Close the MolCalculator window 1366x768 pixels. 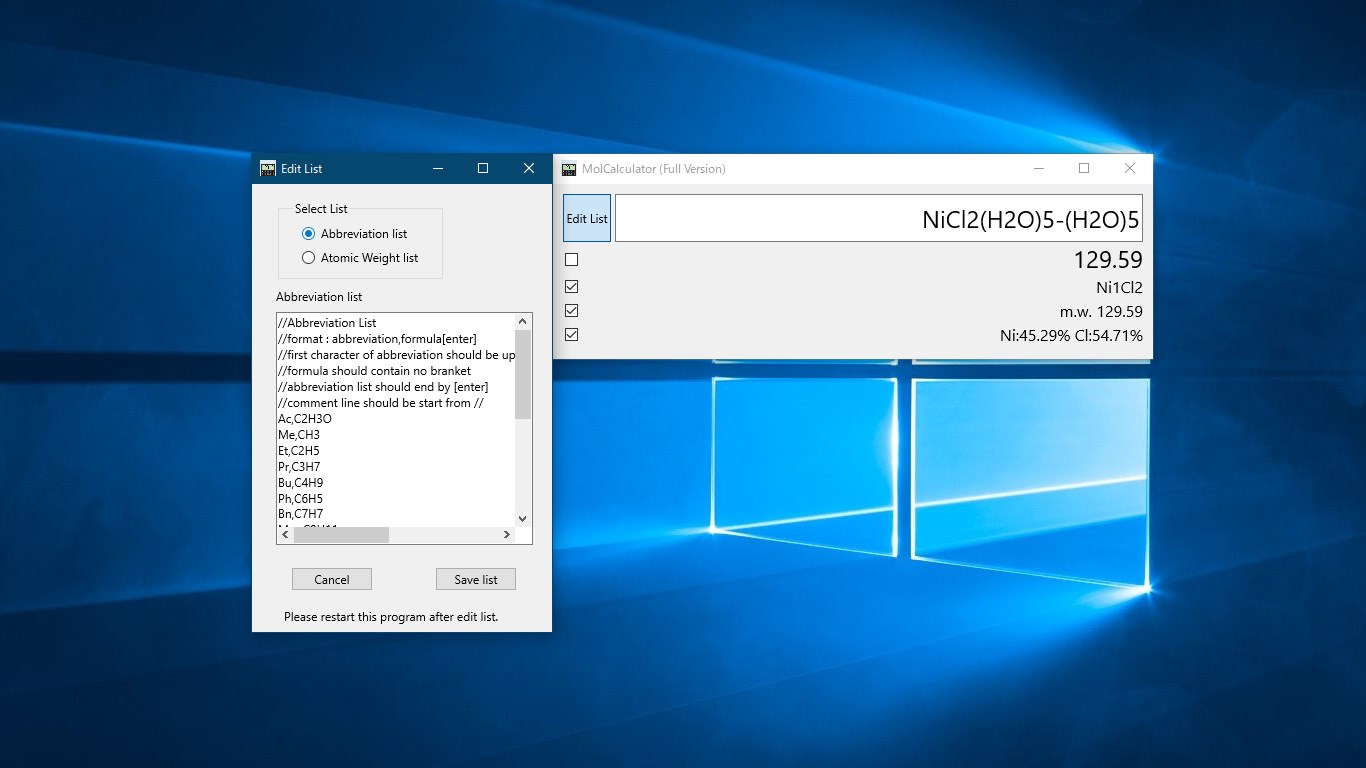point(1130,168)
